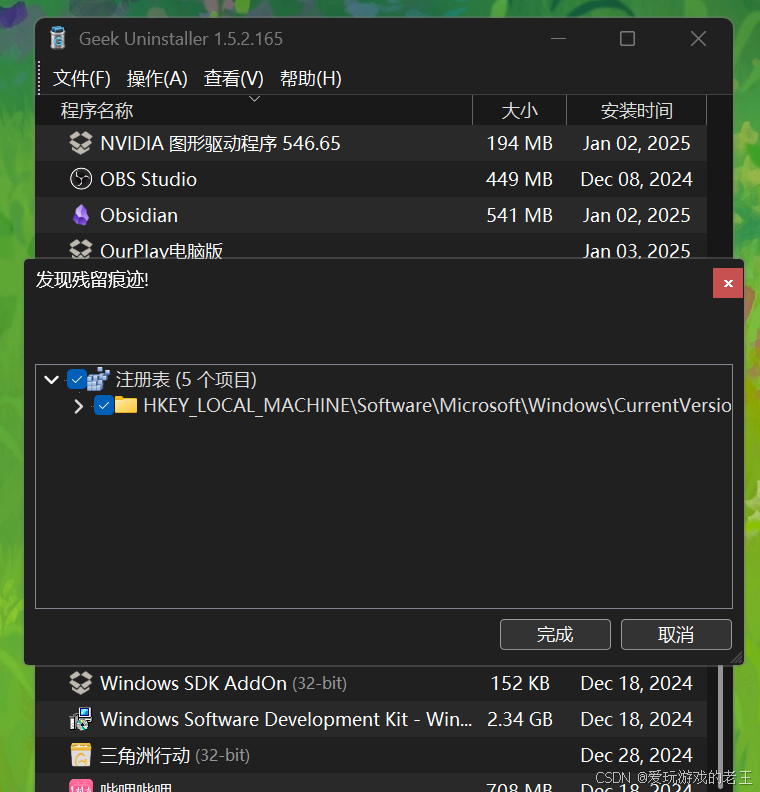Click the Dec 28, 2024 install date
The height and width of the screenshot is (792, 760).
pyautogui.click(x=636, y=755)
